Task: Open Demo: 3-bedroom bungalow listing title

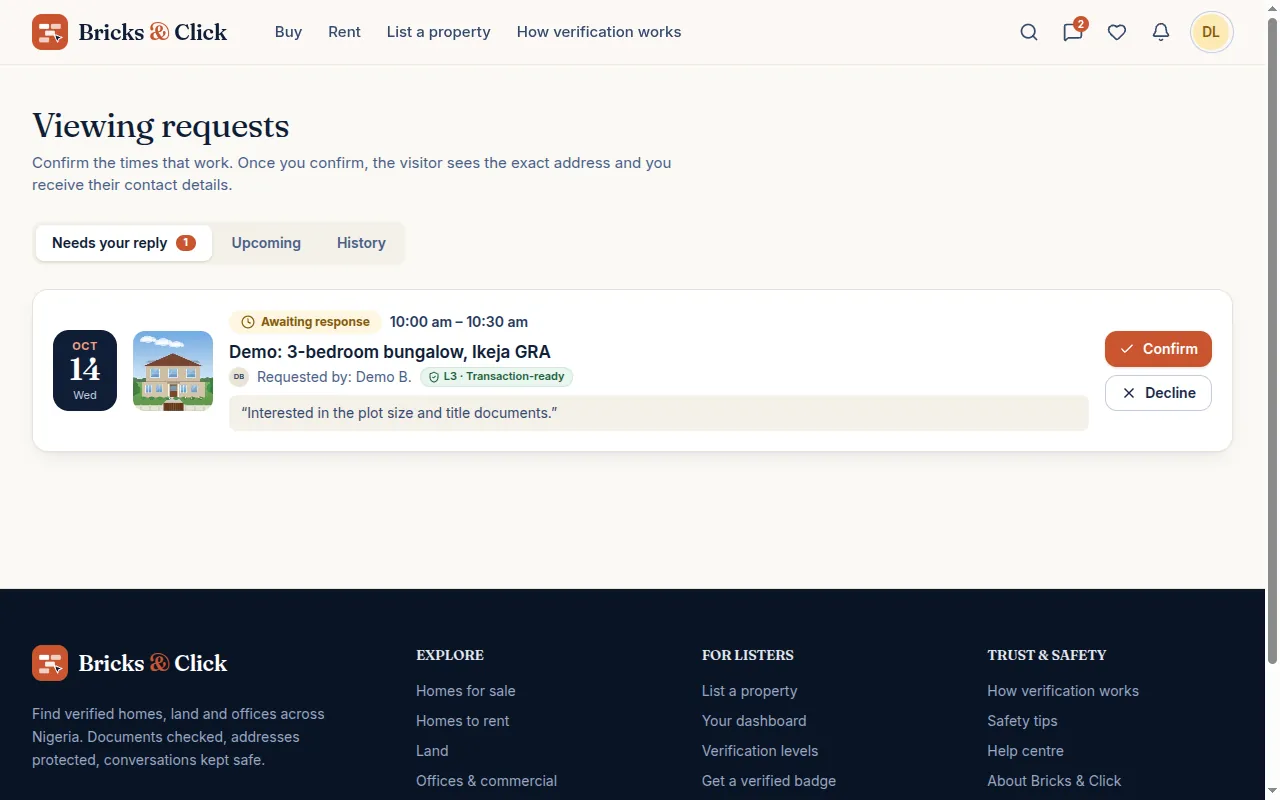Action: (390, 352)
